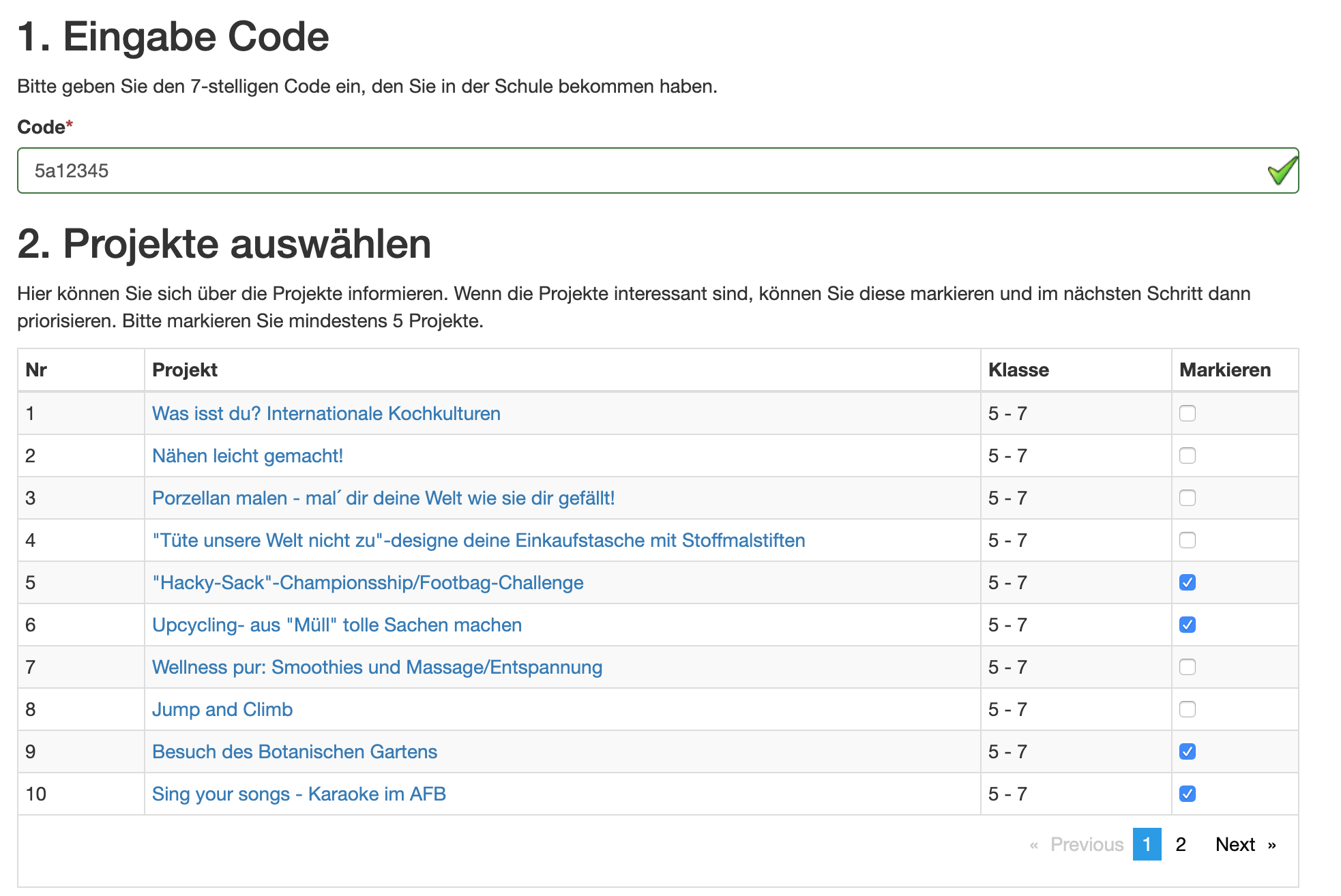Uncheck the Hacky-Sack Championship checkbox
This screenshot has width=1341, height=896.
coord(1188,582)
